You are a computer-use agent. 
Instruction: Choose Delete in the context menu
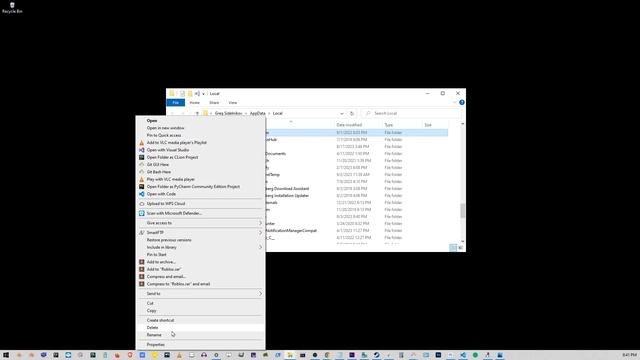click(x=200, y=327)
